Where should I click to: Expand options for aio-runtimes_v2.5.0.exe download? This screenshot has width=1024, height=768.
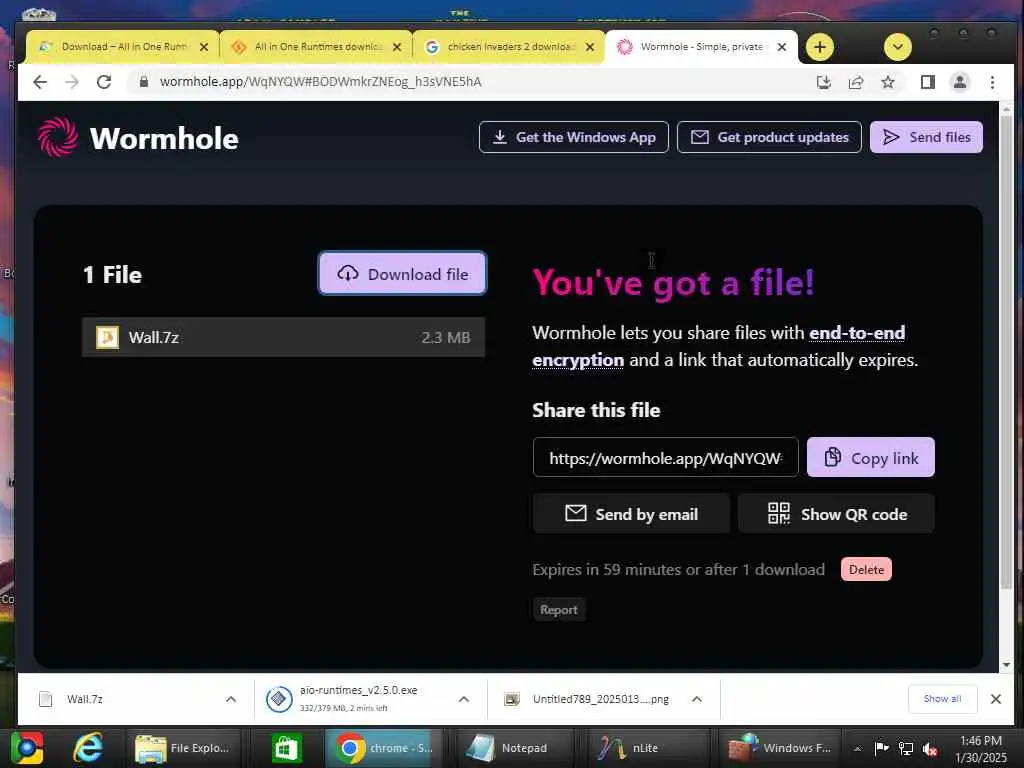[x=464, y=699]
